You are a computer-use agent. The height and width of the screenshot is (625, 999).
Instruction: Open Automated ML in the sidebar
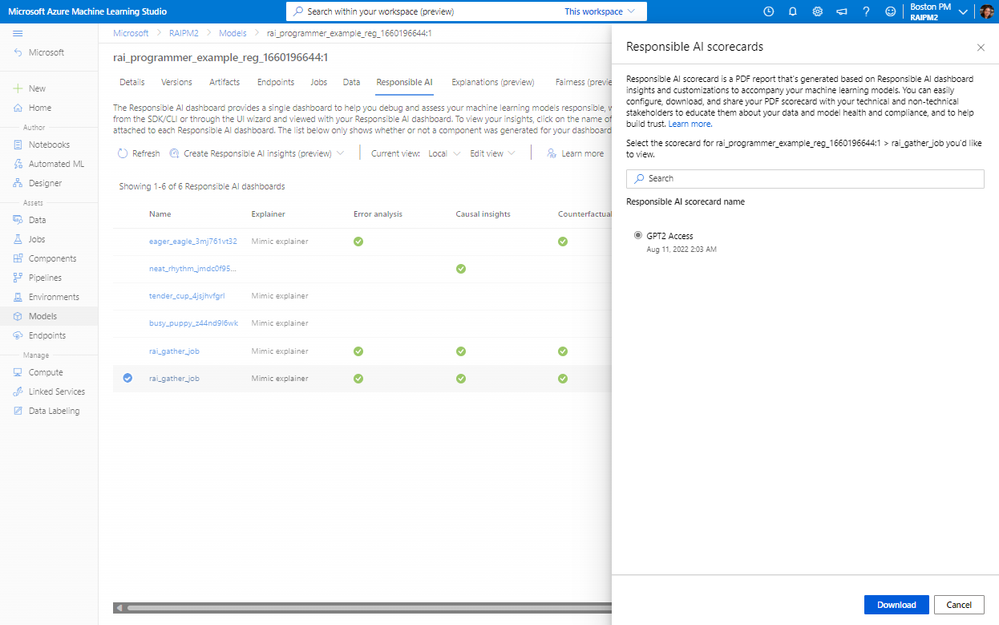point(49,164)
